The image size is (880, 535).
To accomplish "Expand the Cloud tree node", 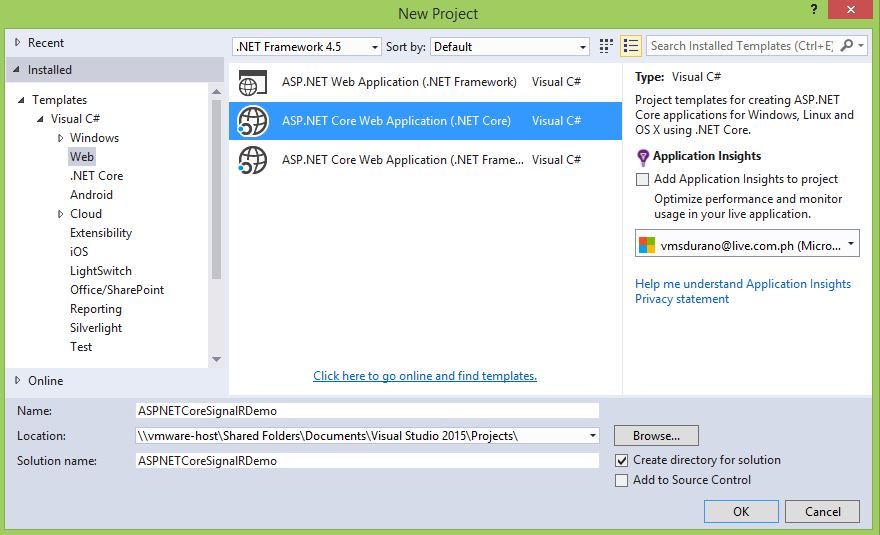I will [60, 214].
